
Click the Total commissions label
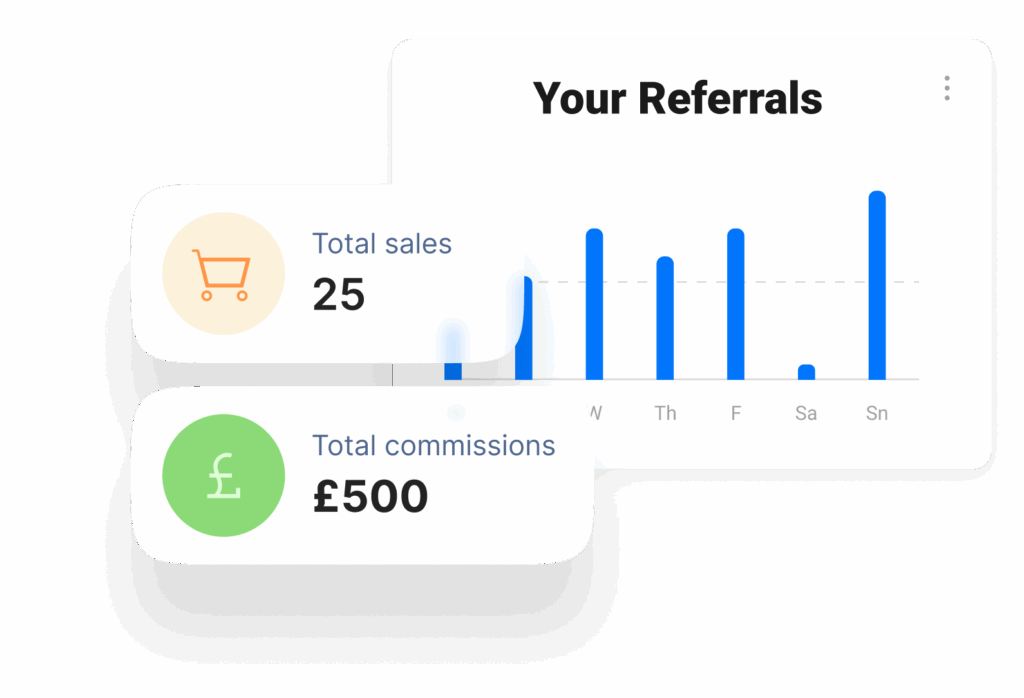[x=433, y=445]
